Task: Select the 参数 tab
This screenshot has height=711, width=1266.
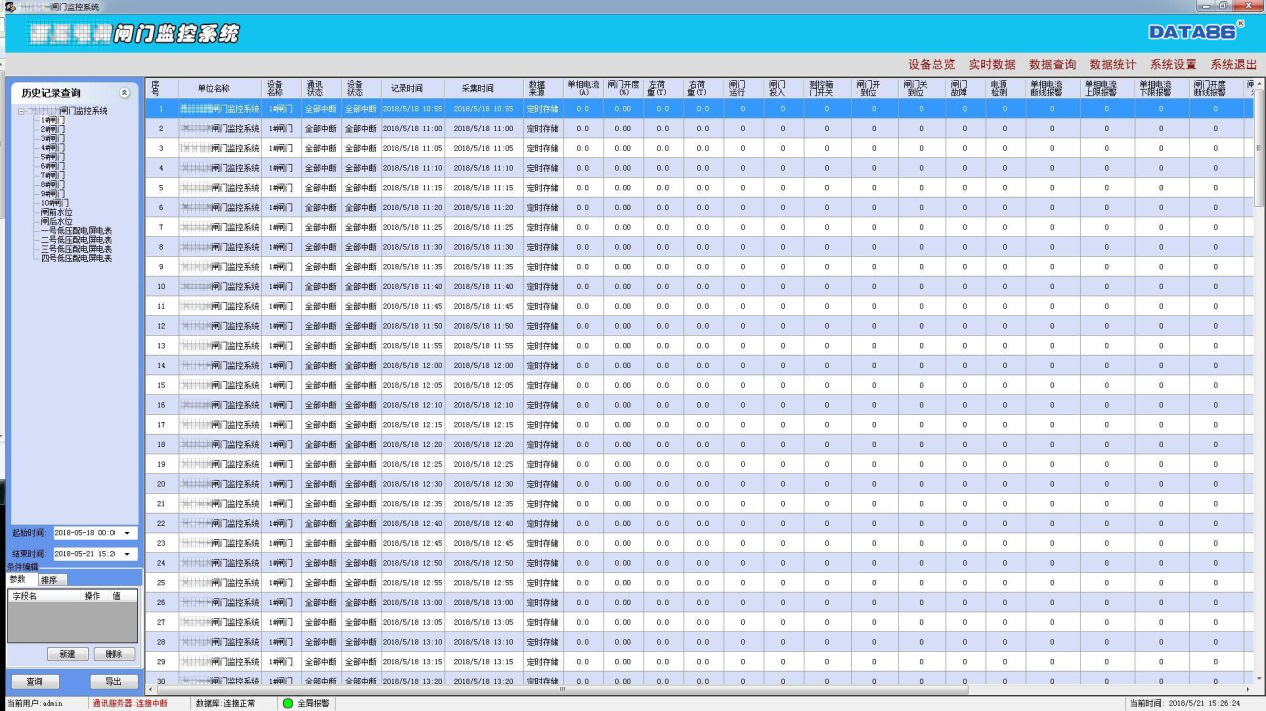Action: coord(18,580)
